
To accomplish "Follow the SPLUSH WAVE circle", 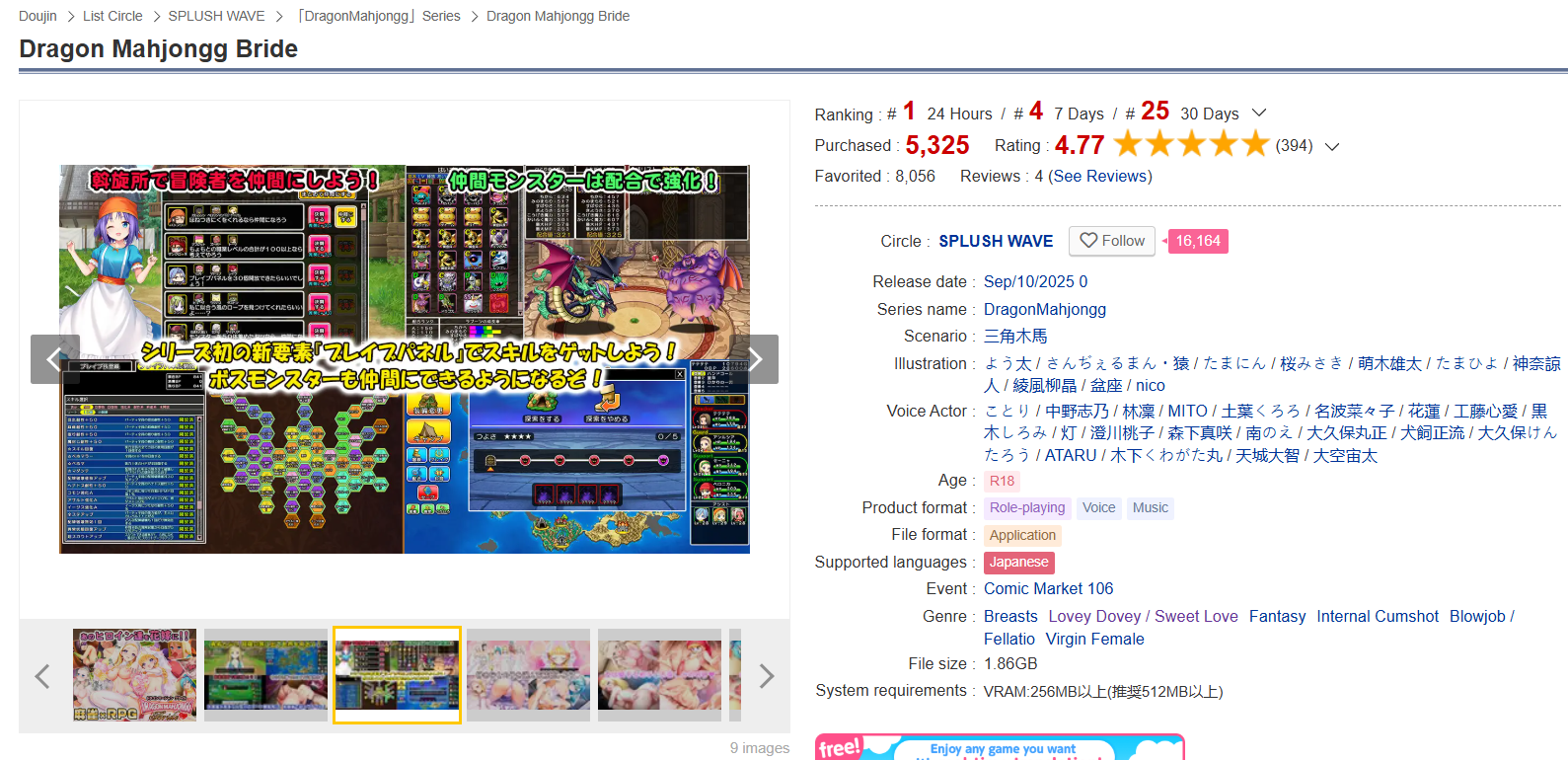I will pyautogui.click(x=1112, y=241).
